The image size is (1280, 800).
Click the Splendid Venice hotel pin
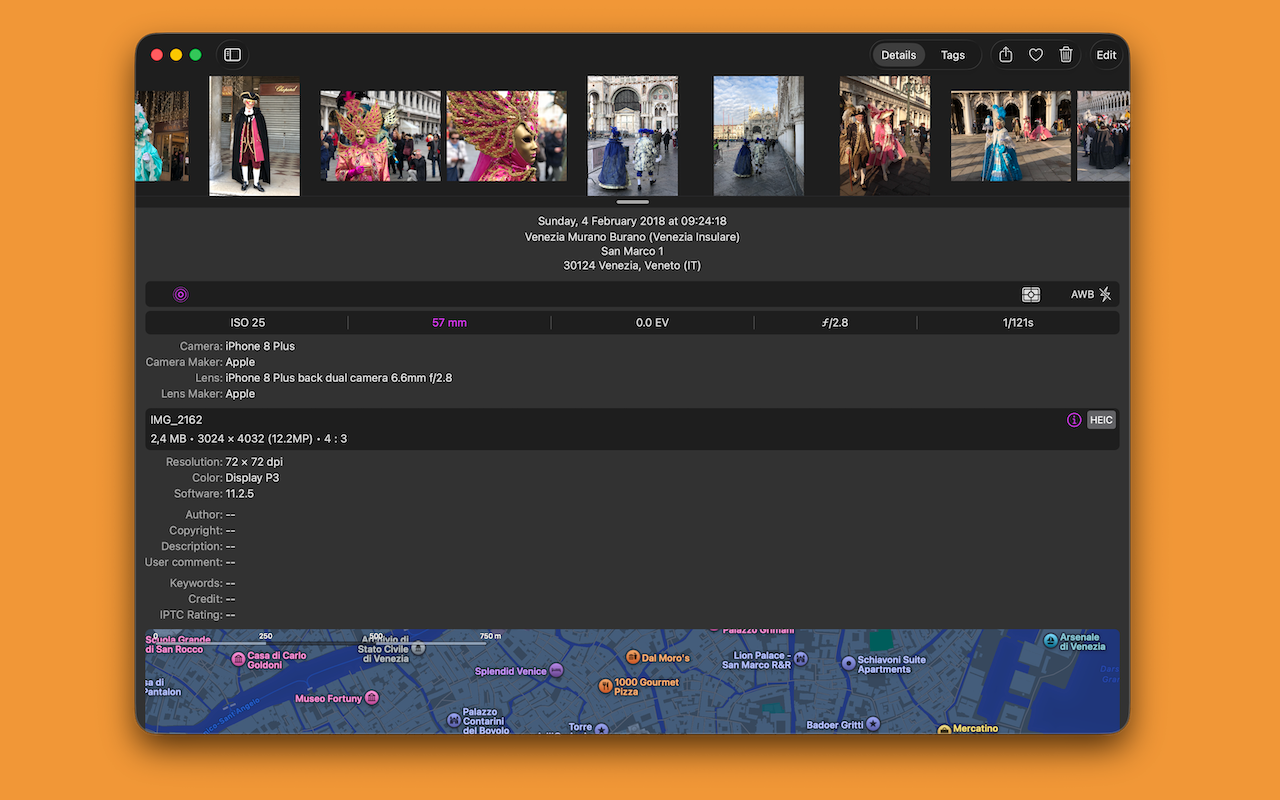pos(557,671)
